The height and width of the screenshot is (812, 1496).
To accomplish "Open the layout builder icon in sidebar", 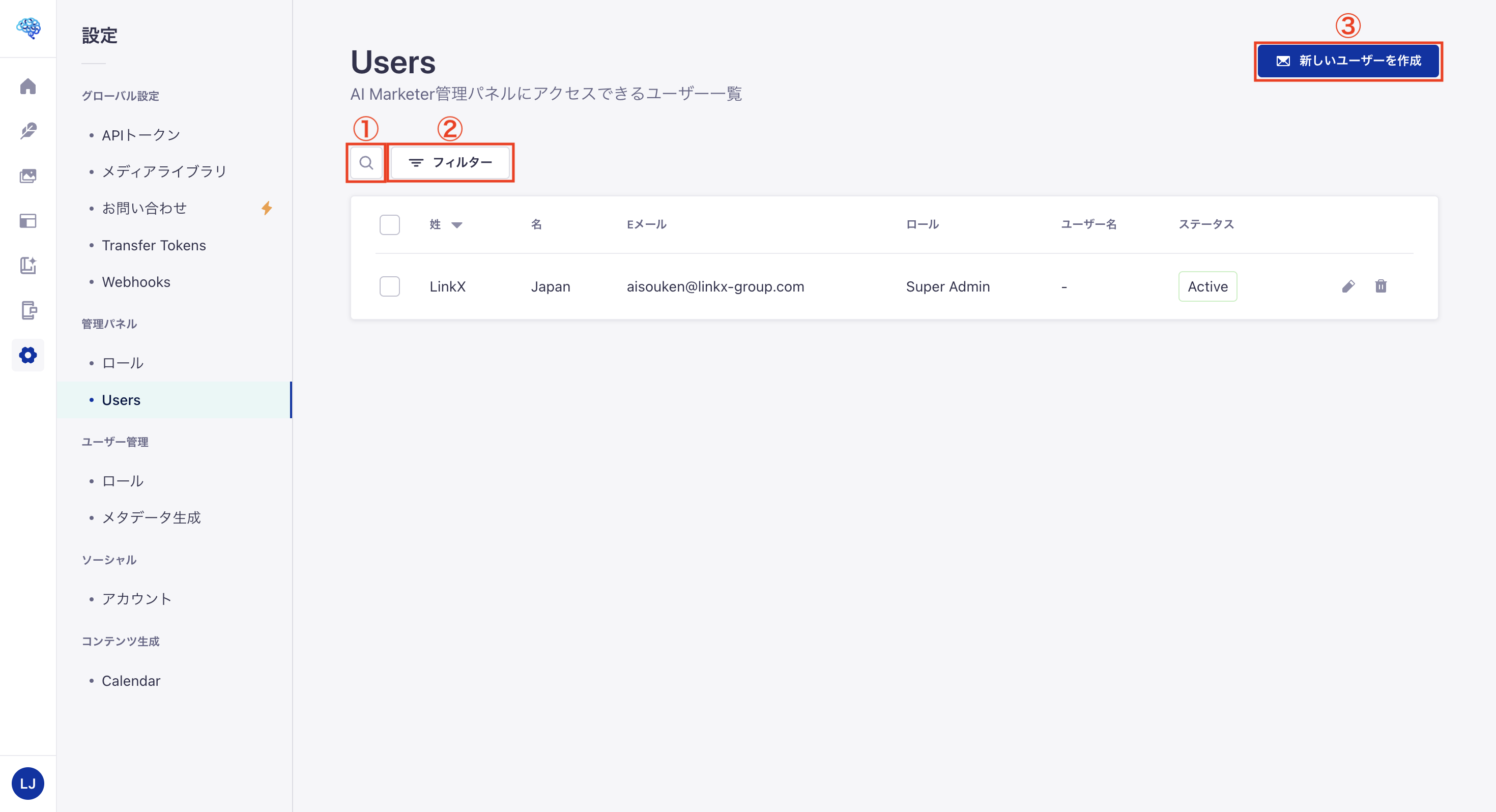I will [x=28, y=221].
